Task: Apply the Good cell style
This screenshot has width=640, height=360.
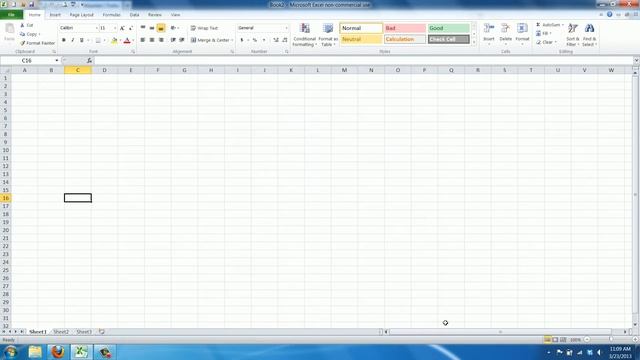Action: click(x=449, y=28)
